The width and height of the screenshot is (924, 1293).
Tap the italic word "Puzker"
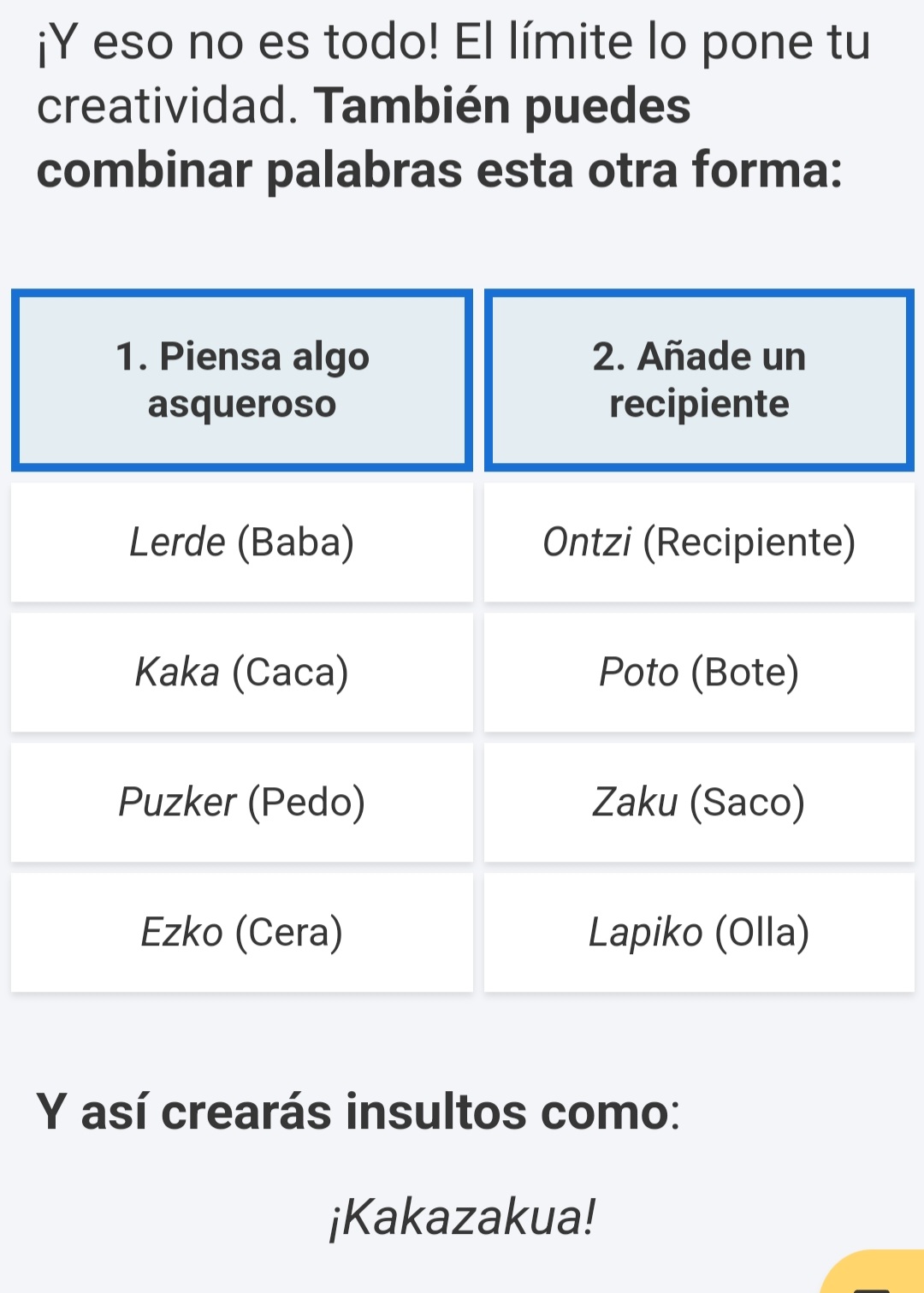click(177, 803)
